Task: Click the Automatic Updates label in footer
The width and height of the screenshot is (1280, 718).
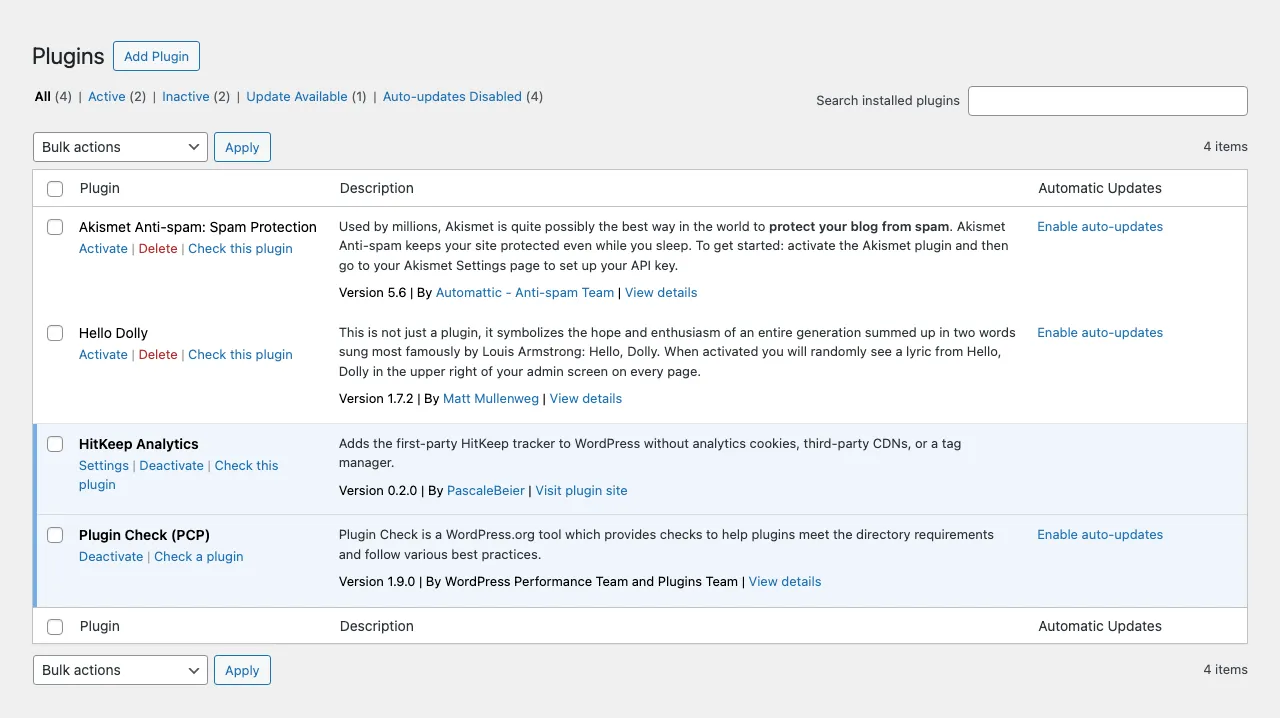Action: pyautogui.click(x=1100, y=626)
